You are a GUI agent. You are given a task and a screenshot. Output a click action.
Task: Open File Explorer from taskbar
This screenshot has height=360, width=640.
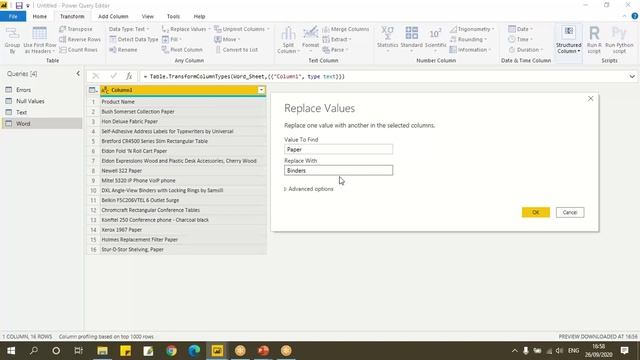pos(102,350)
